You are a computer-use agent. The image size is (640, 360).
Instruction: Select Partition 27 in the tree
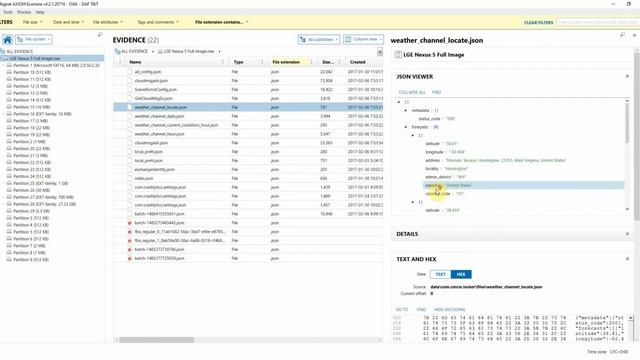click(x=44, y=197)
